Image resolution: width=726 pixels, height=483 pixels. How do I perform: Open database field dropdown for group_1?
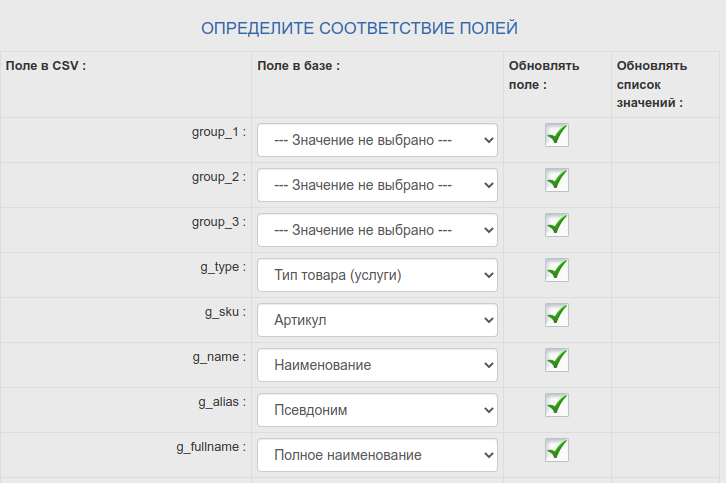point(377,140)
